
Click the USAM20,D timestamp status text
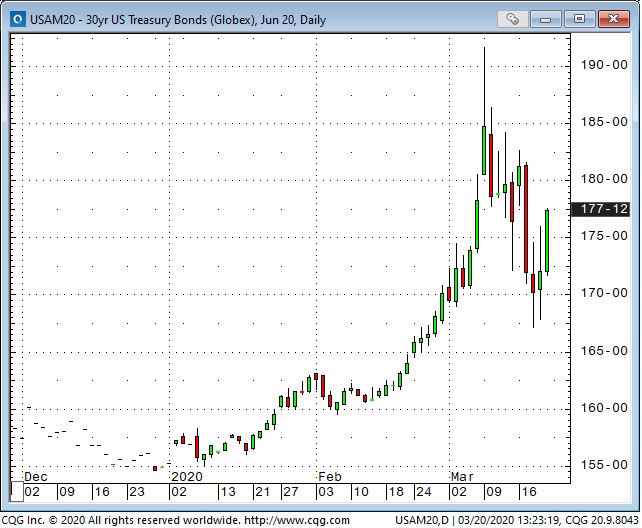click(x=517, y=521)
